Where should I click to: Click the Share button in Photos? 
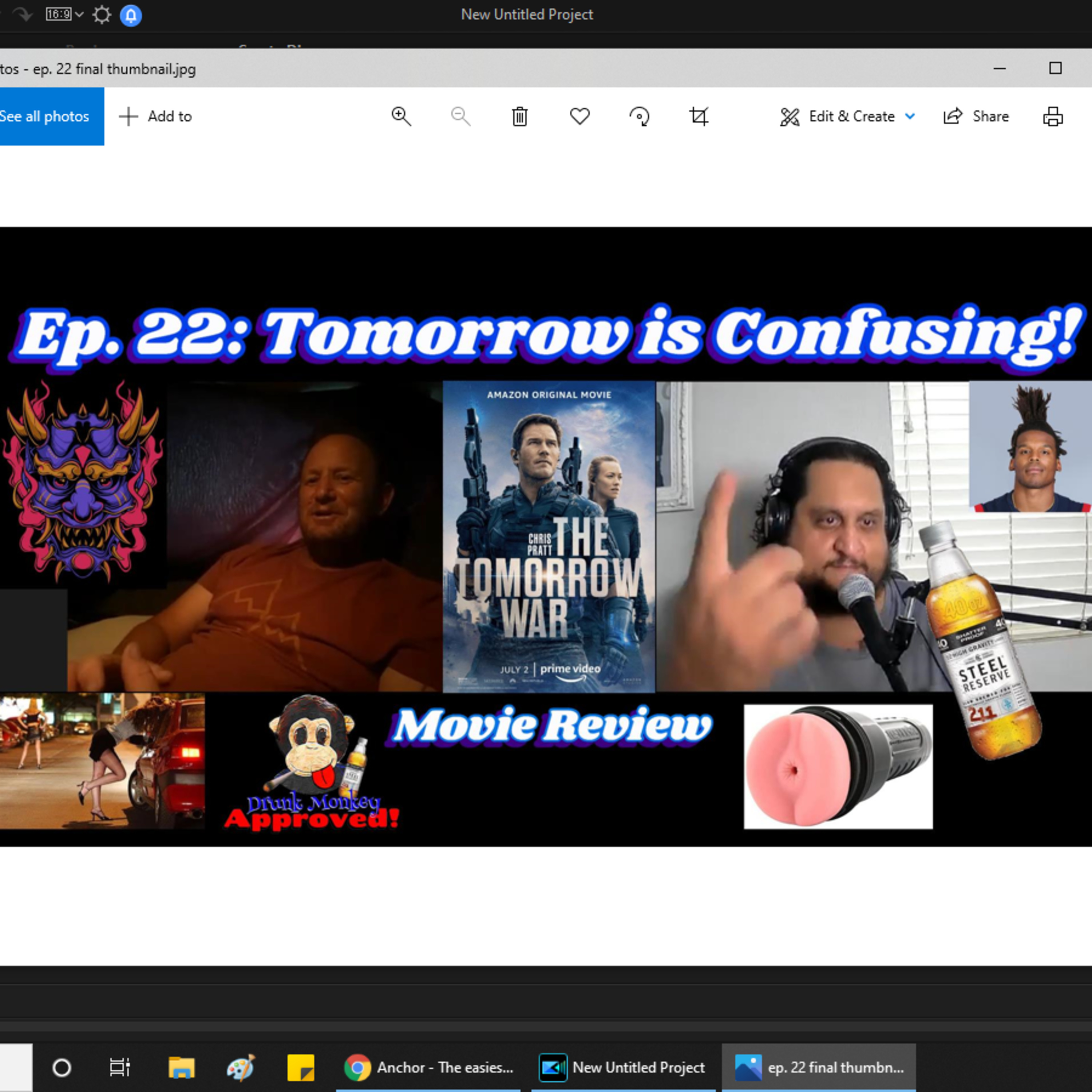point(976,116)
